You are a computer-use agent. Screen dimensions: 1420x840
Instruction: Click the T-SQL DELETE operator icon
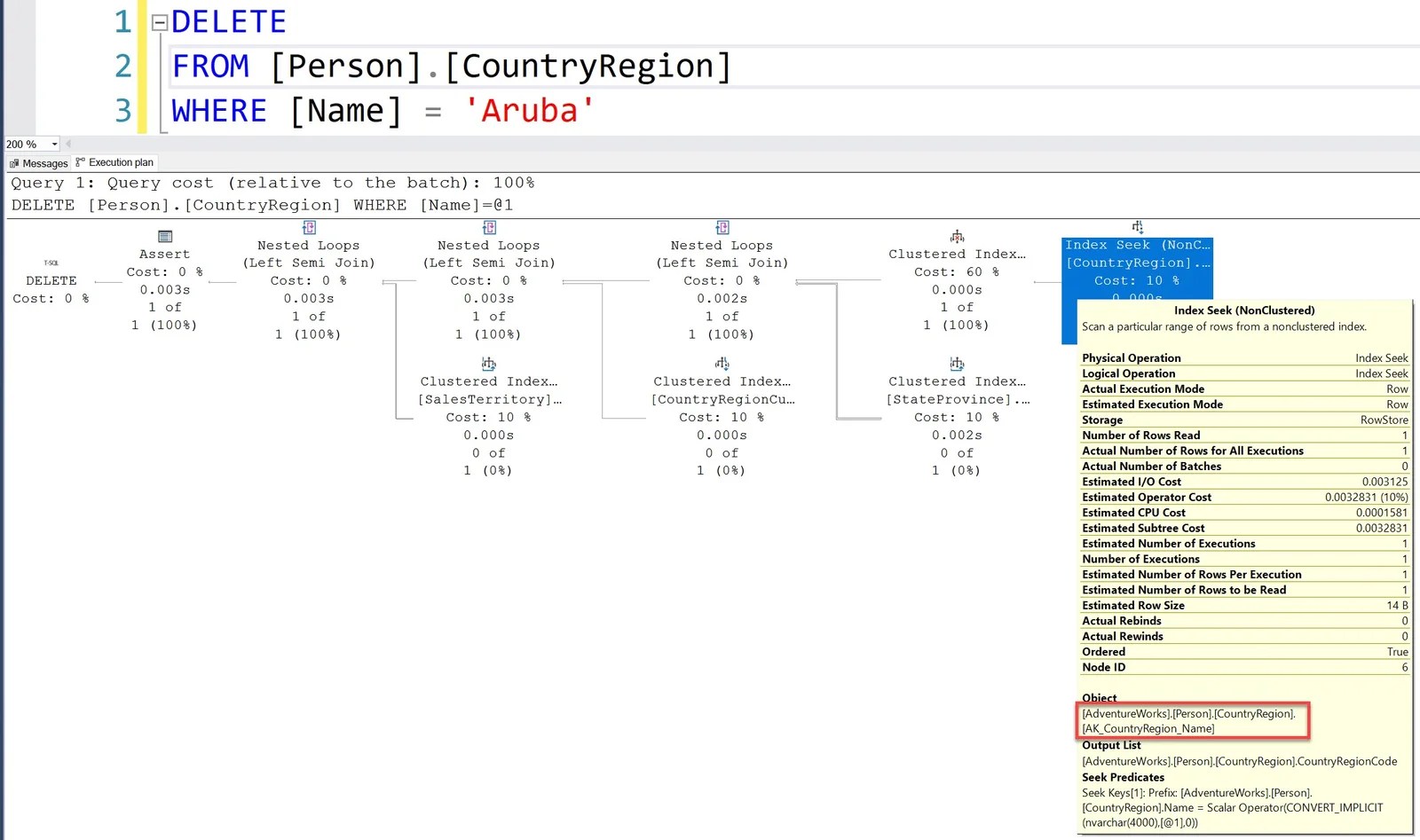pyautogui.click(x=51, y=263)
